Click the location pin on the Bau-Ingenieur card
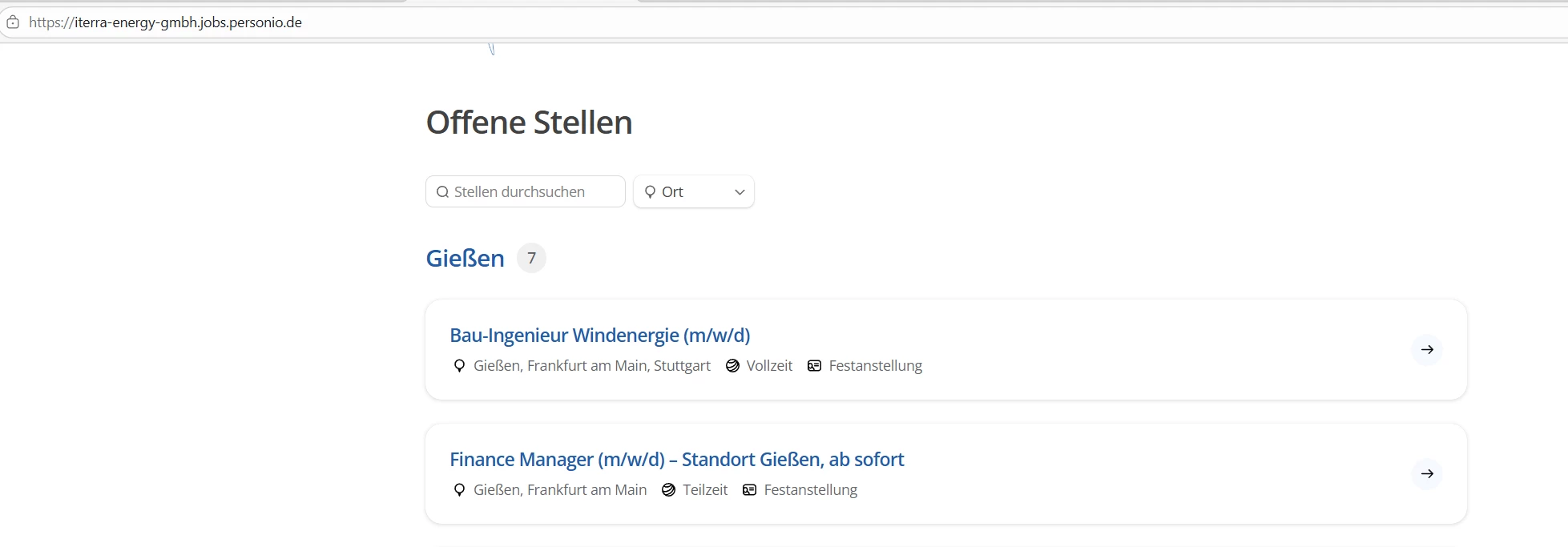 pyautogui.click(x=459, y=366)
